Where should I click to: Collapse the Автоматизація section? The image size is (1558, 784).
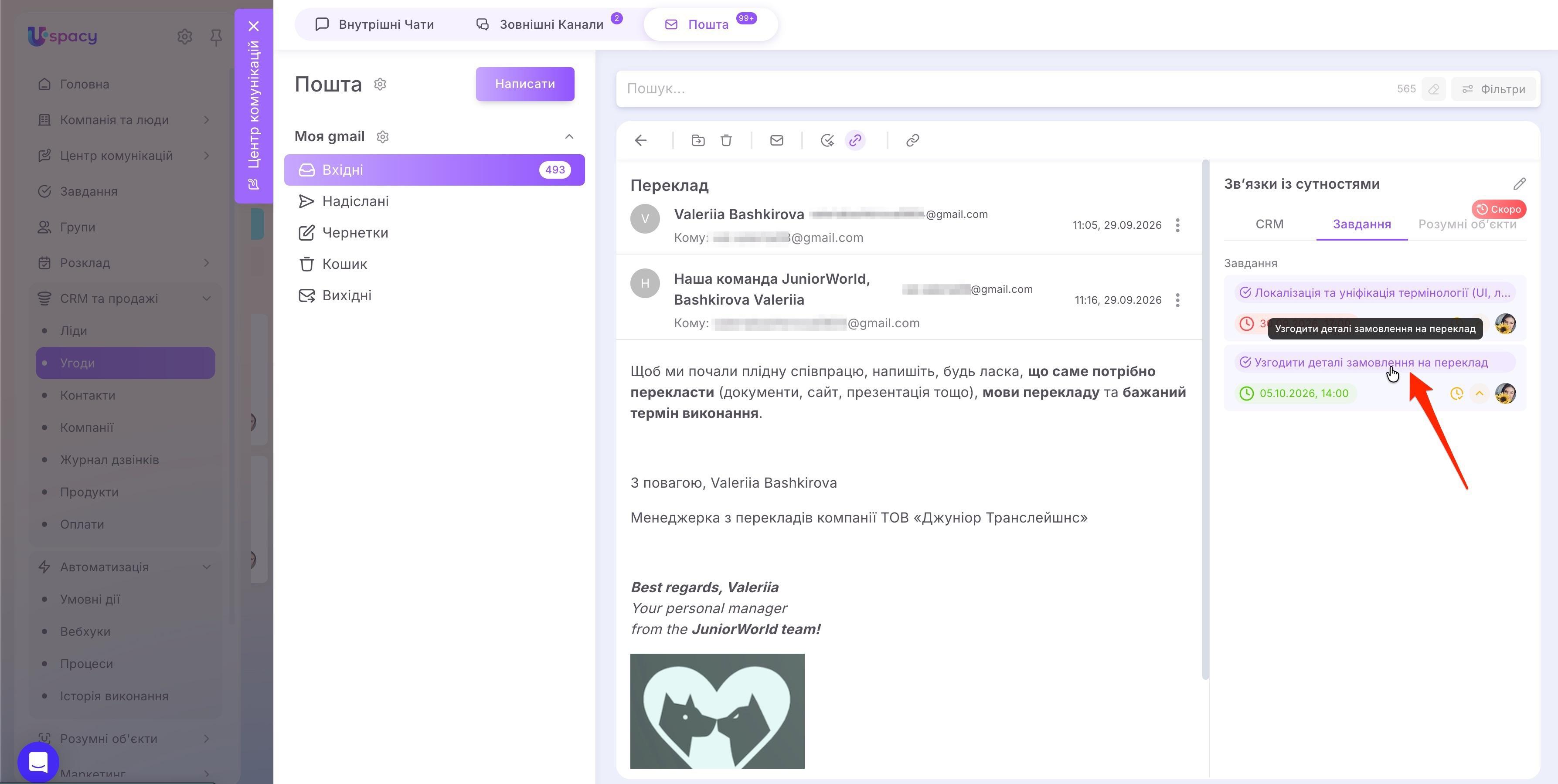tap(207, 567)
